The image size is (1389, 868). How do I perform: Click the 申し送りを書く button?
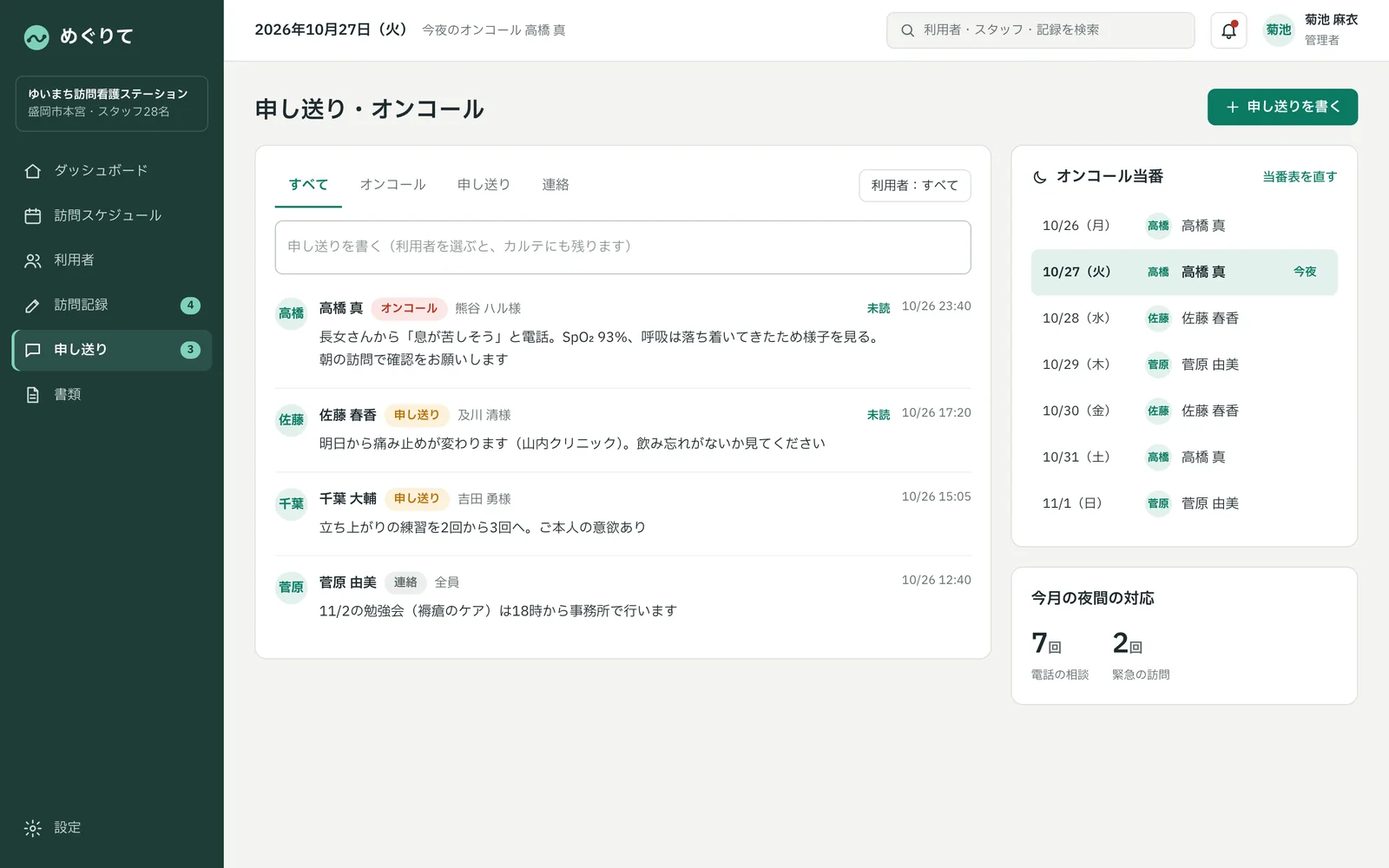tap(1282, 107)
